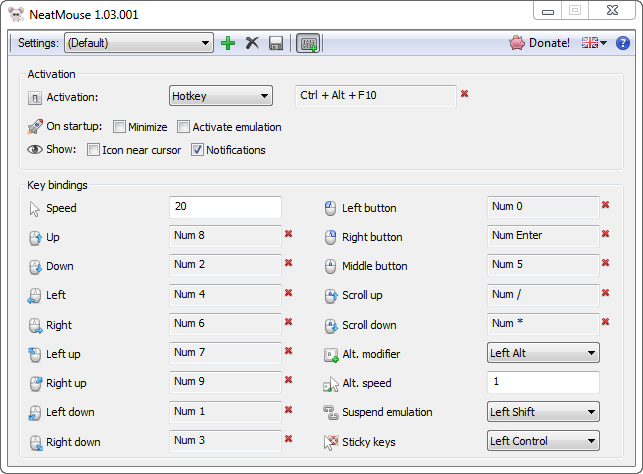Select the Scroll up field Num /

pyautogui.click(x=543, y=295)
